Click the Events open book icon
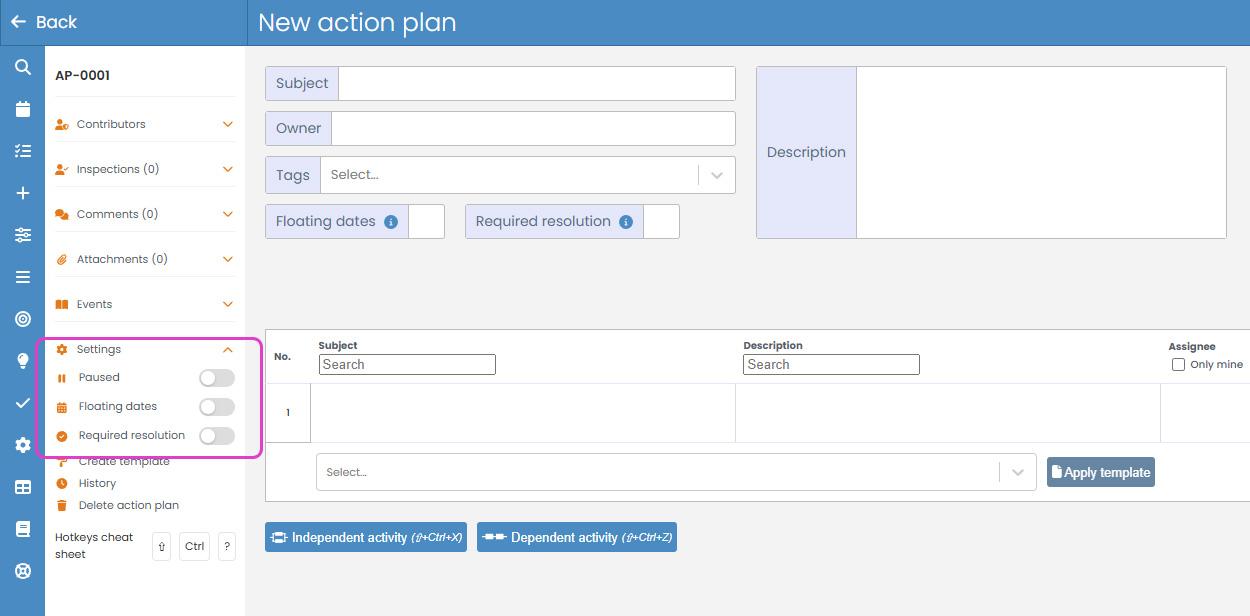Screen dimensions: 1250x616 [x=62, y=304]
